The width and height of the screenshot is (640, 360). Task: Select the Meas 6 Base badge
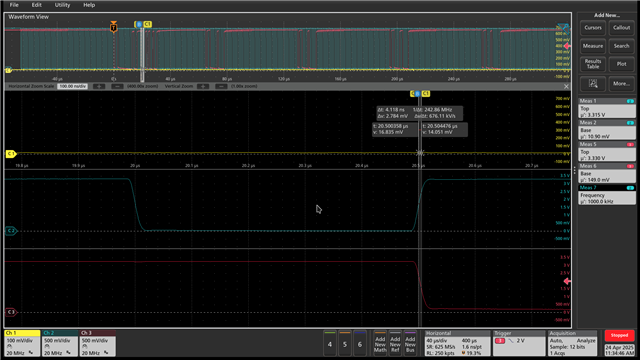click(x=607, y=173)
